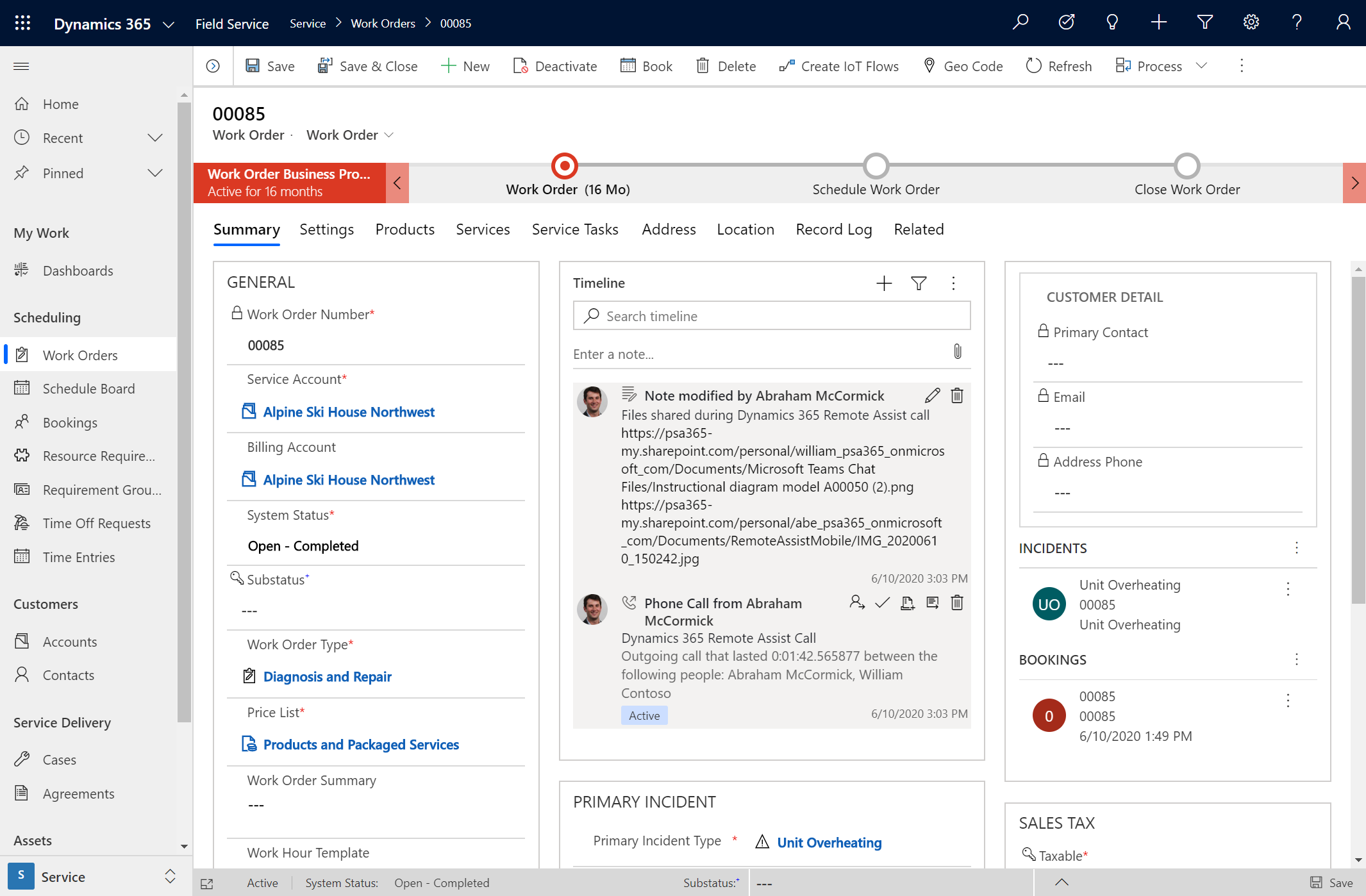The image size is (1366, 896).
Task: Add a timeline record with plus icon
Action: point(884,283)
